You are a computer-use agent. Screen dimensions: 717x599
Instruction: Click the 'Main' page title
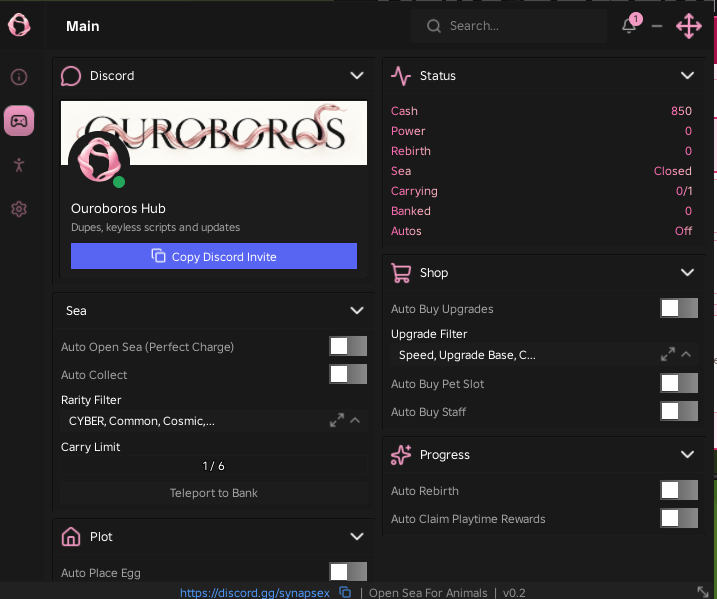(x=83, y=26)
